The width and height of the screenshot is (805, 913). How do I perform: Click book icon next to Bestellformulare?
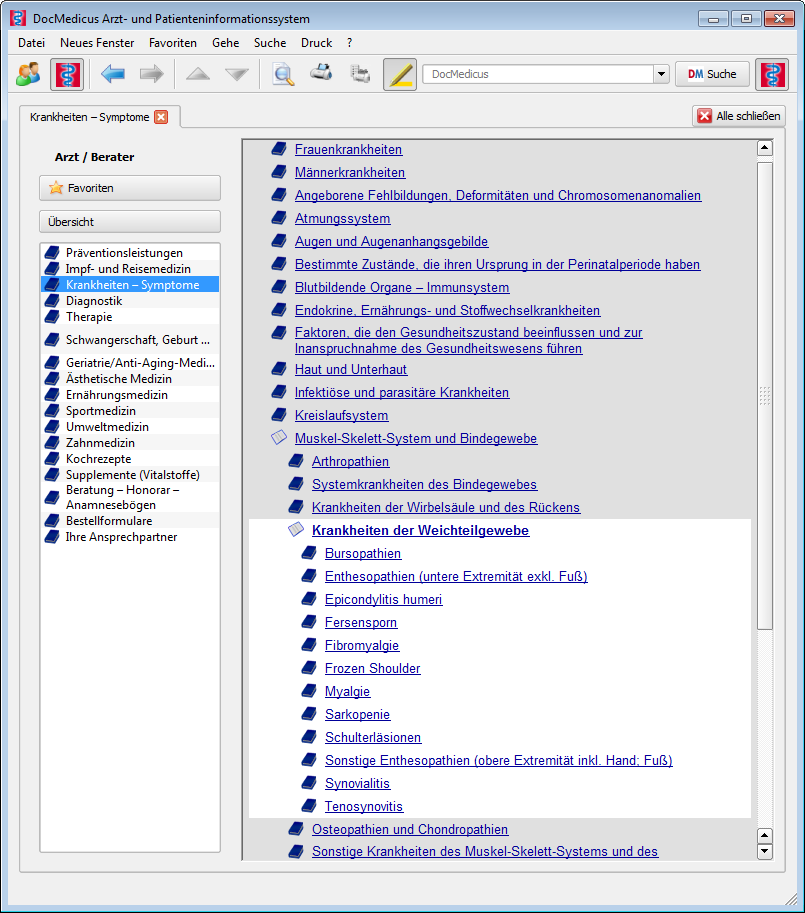(x=52, y=521)
